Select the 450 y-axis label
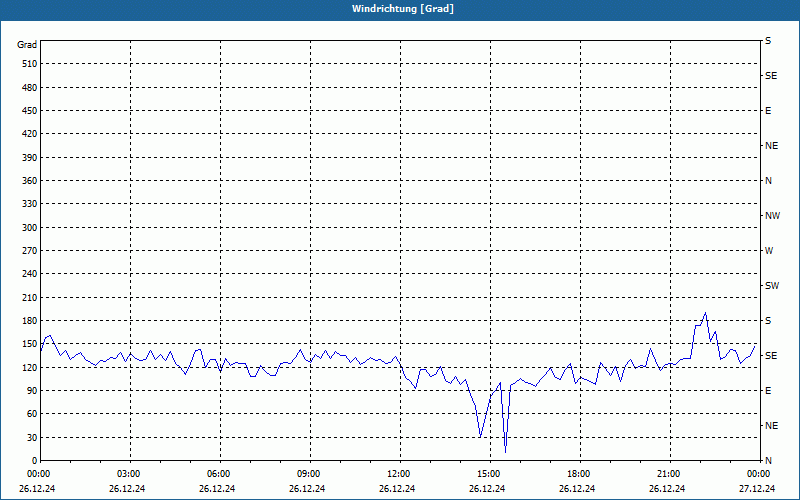Screen dimensions: 800x500 point(30,111)
